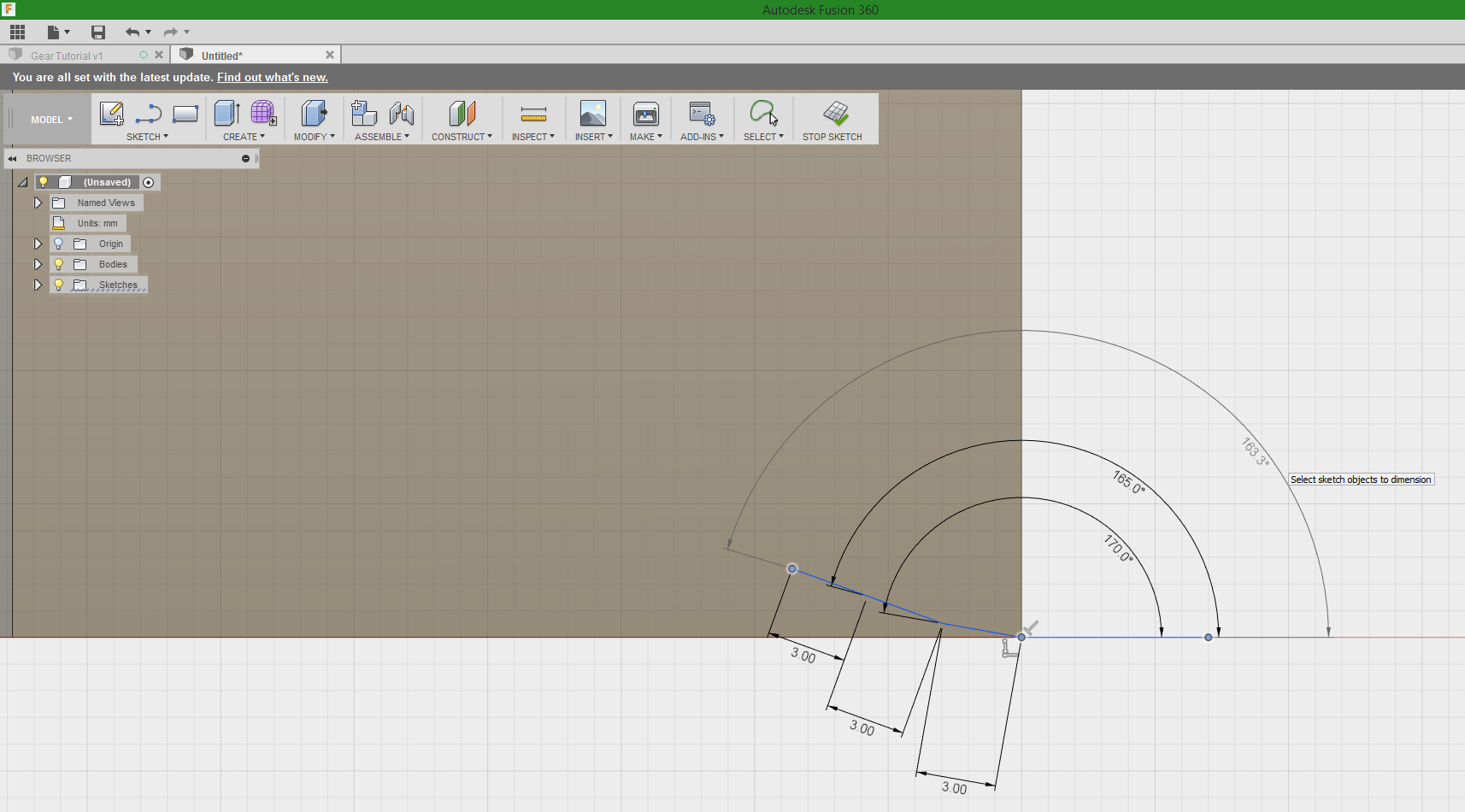This screenshot has width=1465, height=812.
Task: Click the sketch origin point
Action: pos(1021,637)
